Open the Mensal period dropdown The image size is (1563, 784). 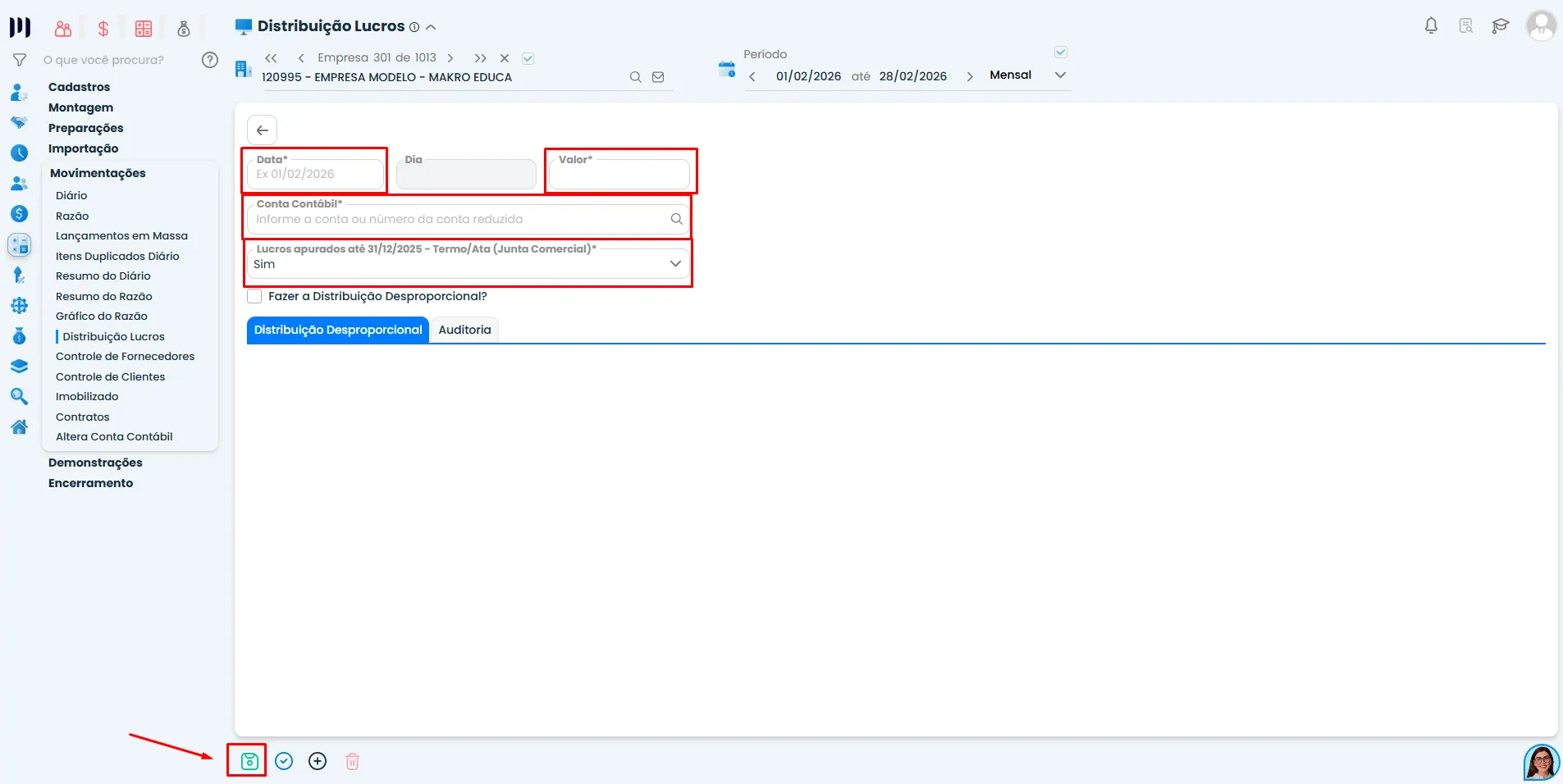click(1029, 75)
